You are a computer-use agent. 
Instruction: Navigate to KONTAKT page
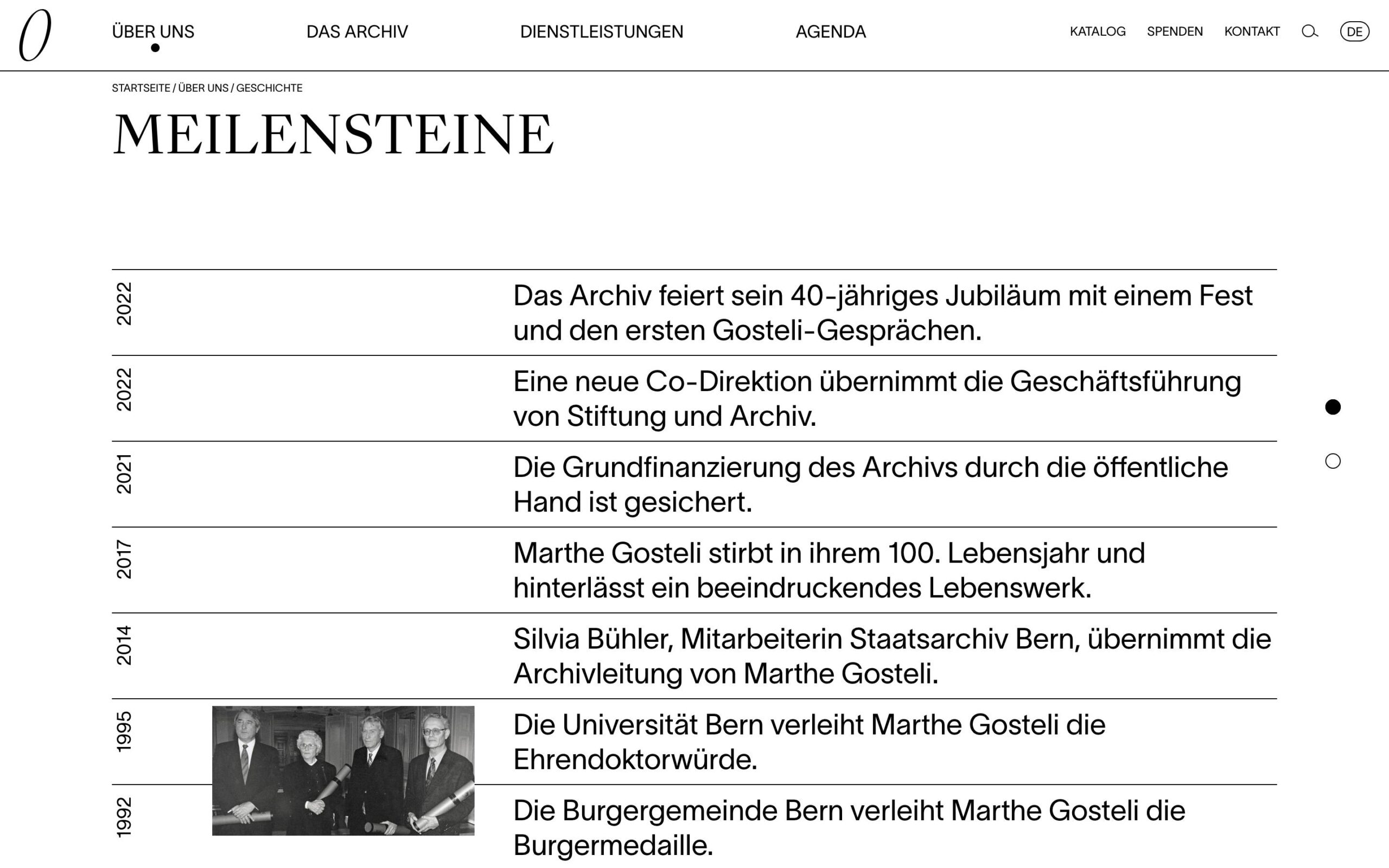(1252, 31)
